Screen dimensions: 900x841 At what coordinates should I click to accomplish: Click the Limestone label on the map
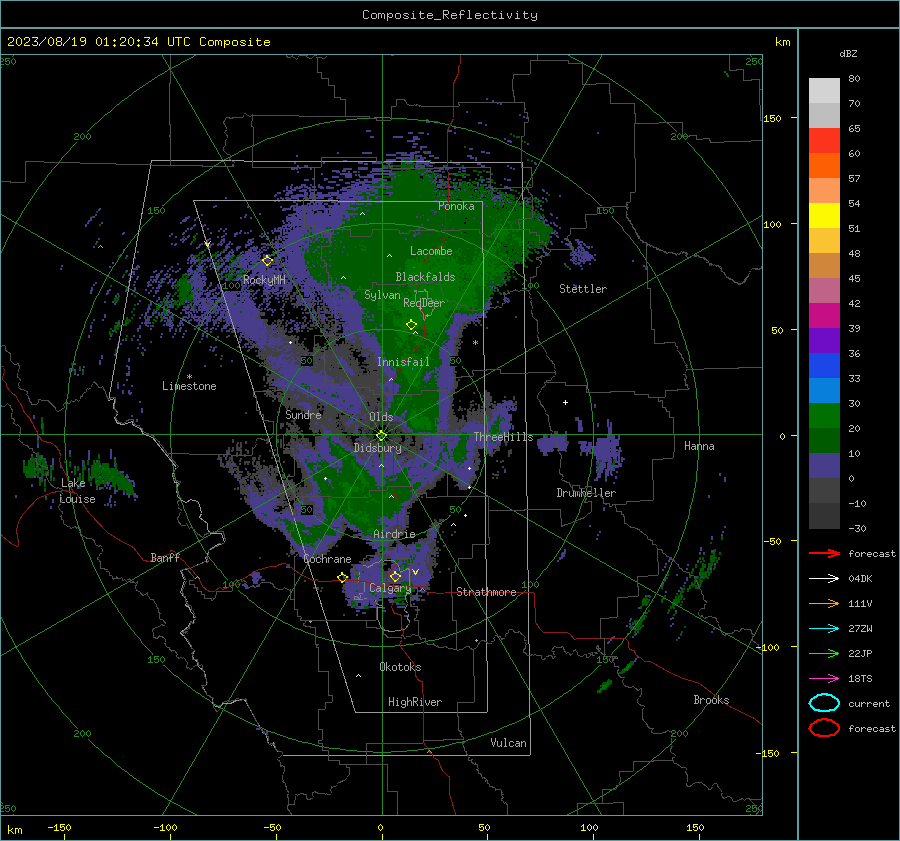189,386
